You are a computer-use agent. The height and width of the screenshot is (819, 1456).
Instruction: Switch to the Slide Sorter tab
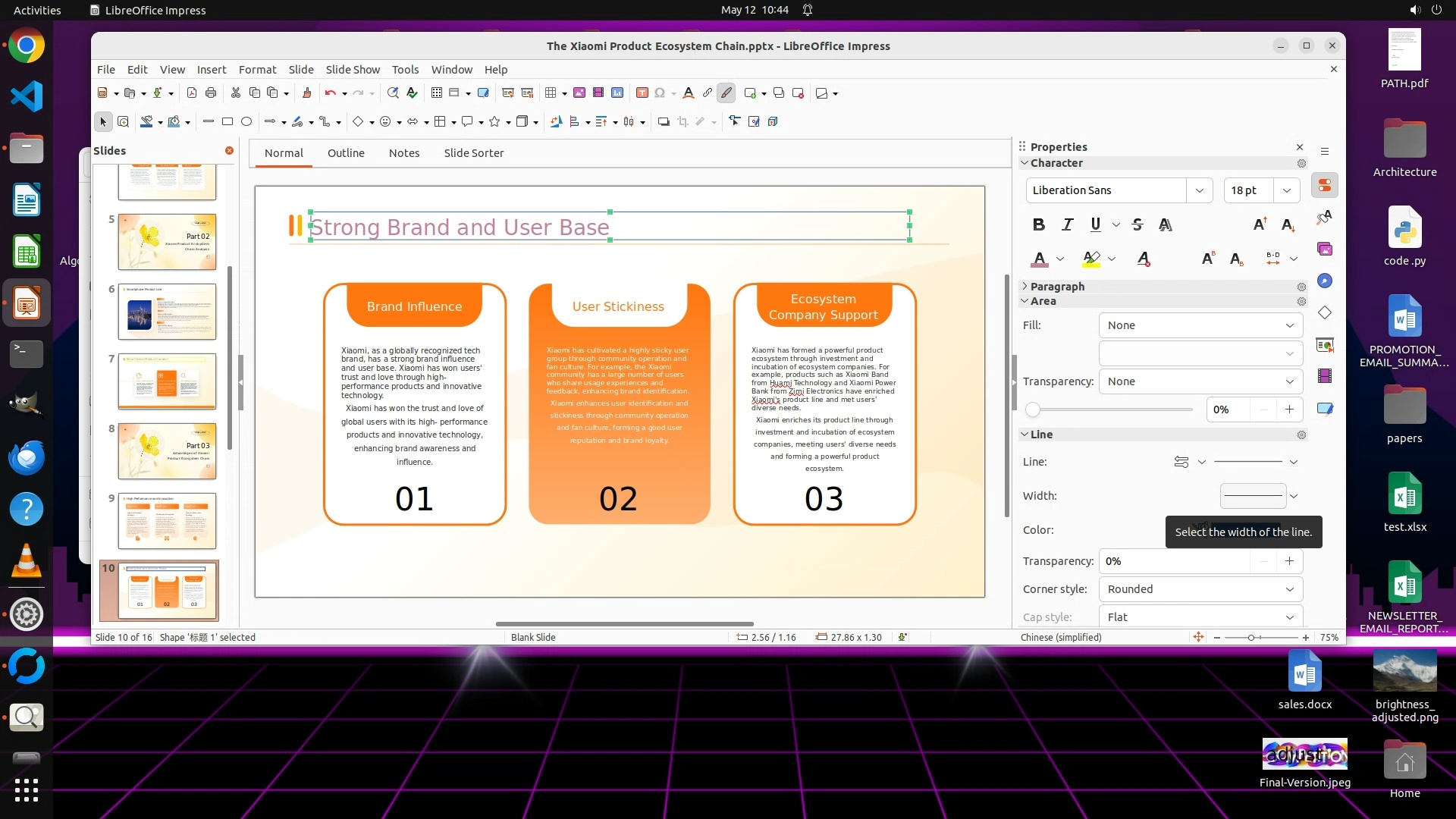pyautogui.click(x=473, y=153)
